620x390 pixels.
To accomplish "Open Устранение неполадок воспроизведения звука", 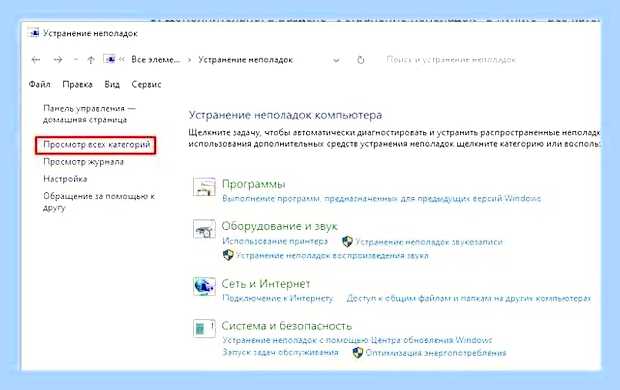I will click(332, 256).
